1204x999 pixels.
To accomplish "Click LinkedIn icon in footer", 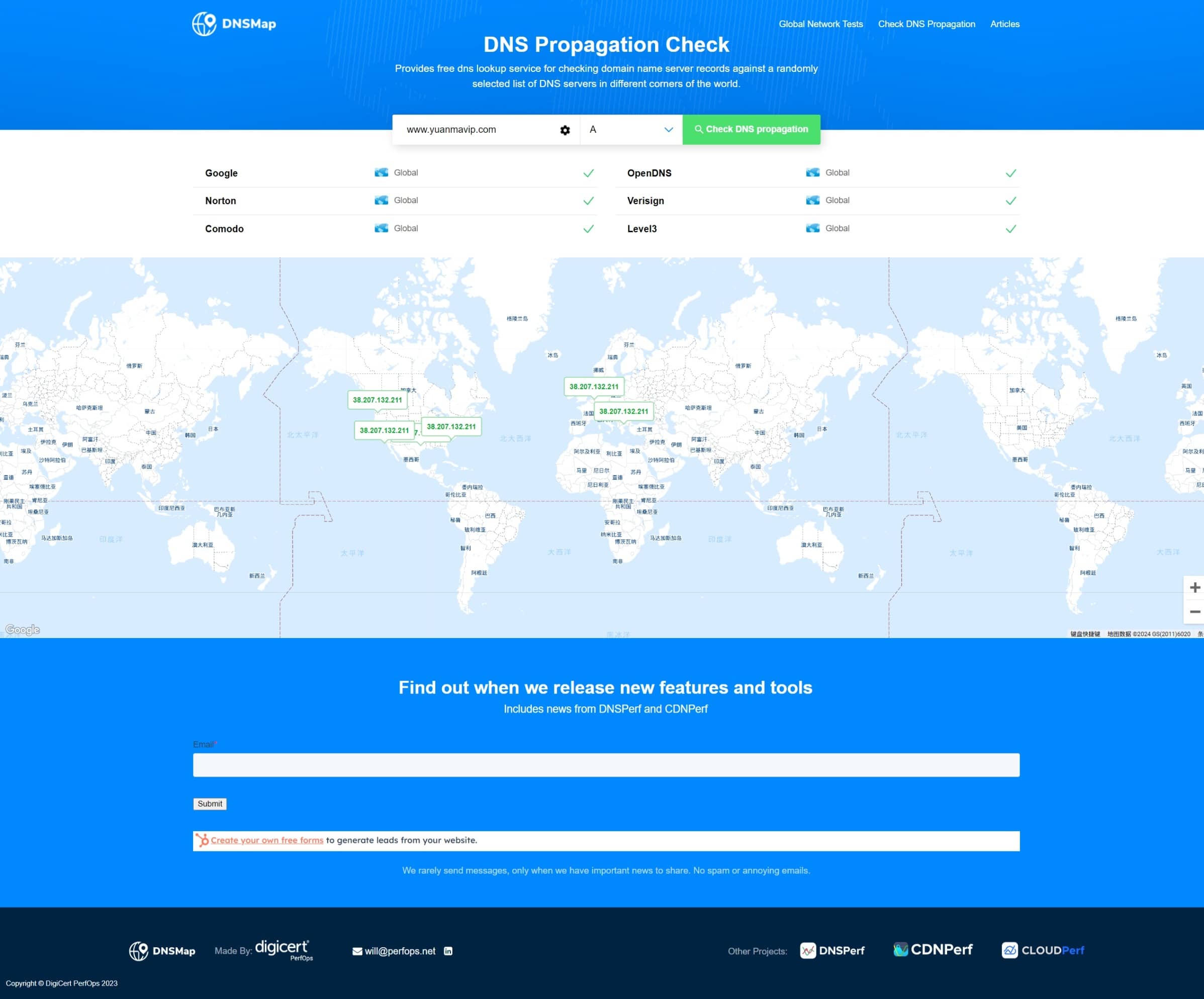I will pyautogui.click(x=448, y=951).
